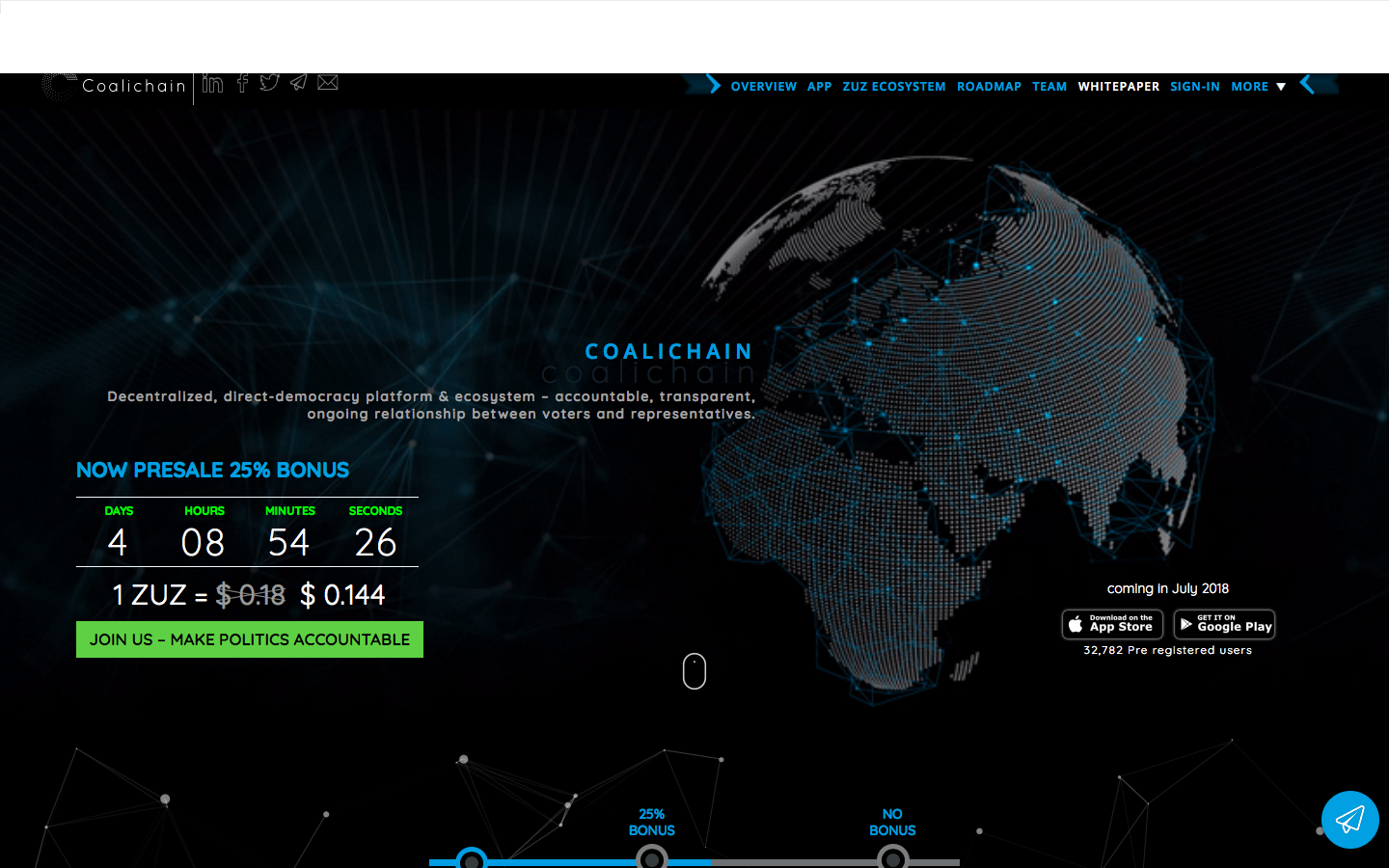
Task: Open the Telegram icon in the header
Action: click(299, 82)
